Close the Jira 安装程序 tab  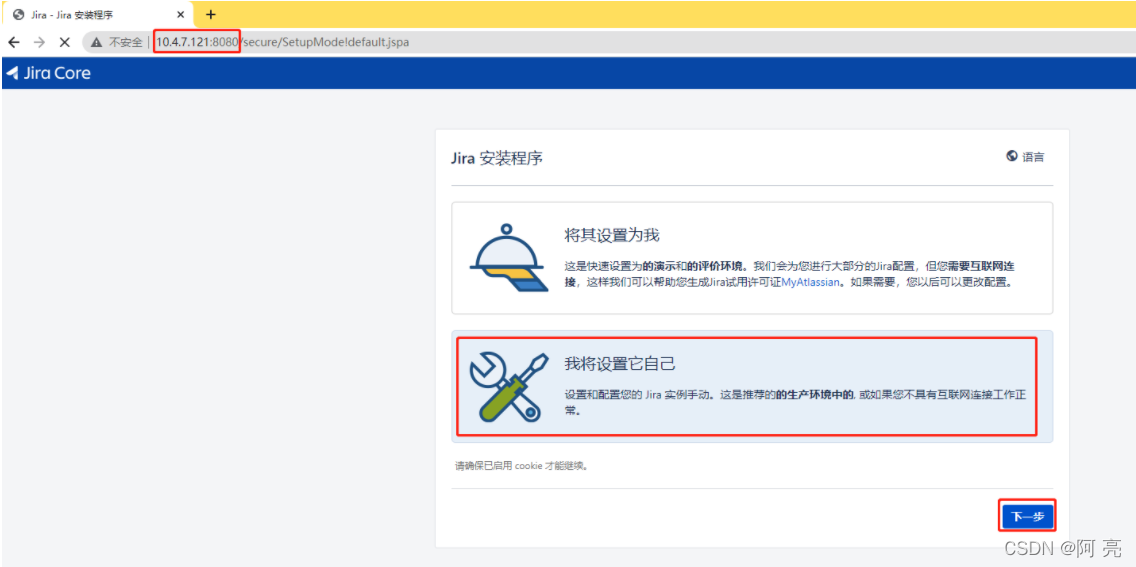(181, 14)
